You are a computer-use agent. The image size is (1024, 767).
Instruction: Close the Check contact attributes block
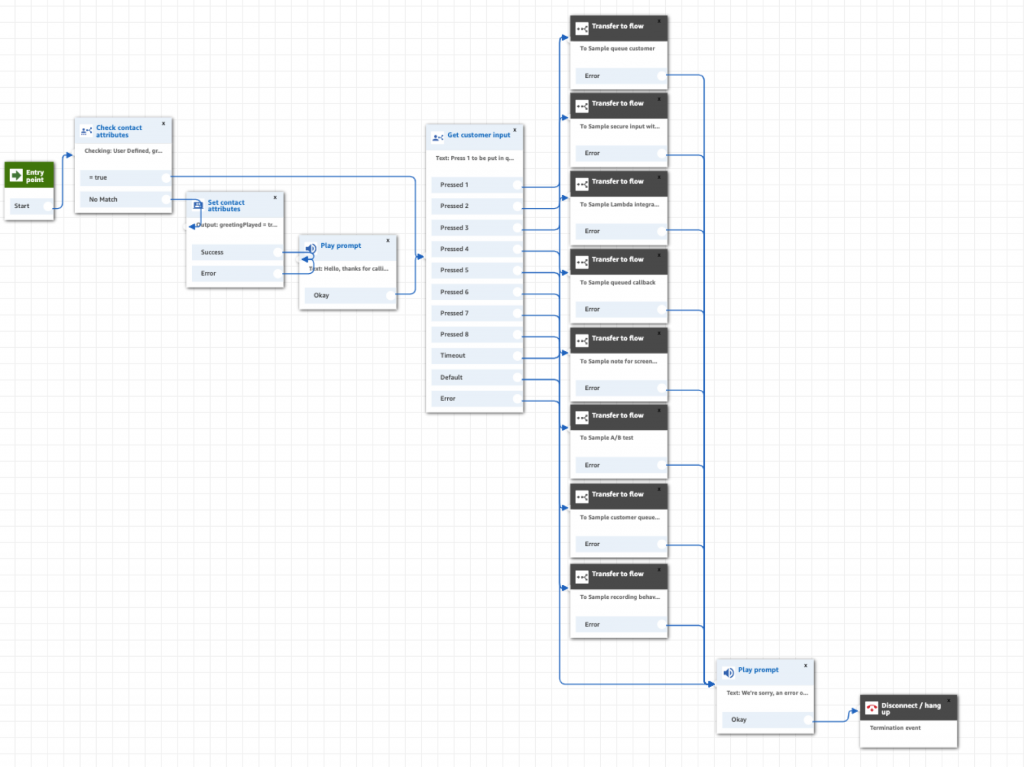pos(164,123)
